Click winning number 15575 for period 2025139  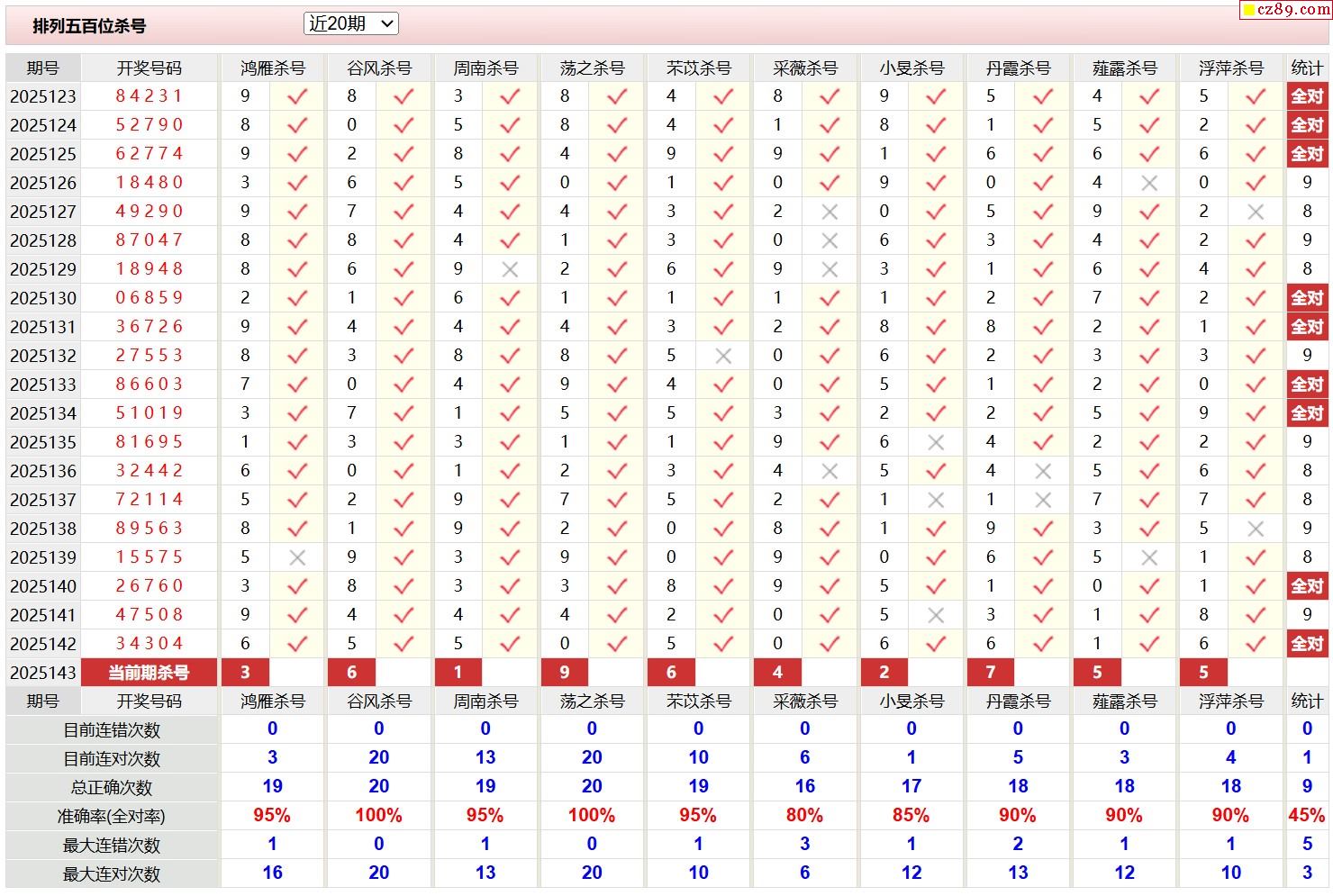(150, 557)
